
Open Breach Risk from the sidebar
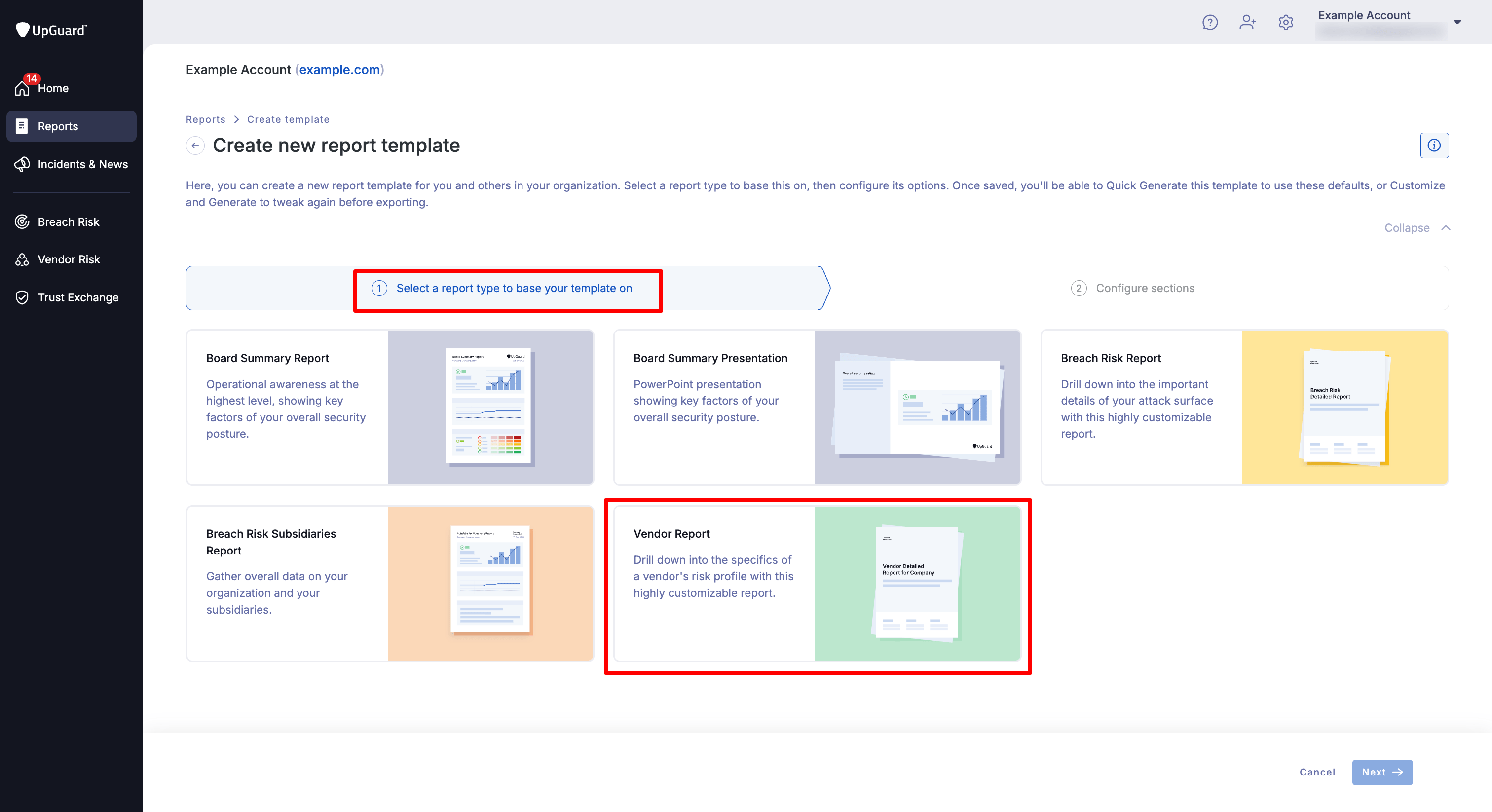point(68,221)
